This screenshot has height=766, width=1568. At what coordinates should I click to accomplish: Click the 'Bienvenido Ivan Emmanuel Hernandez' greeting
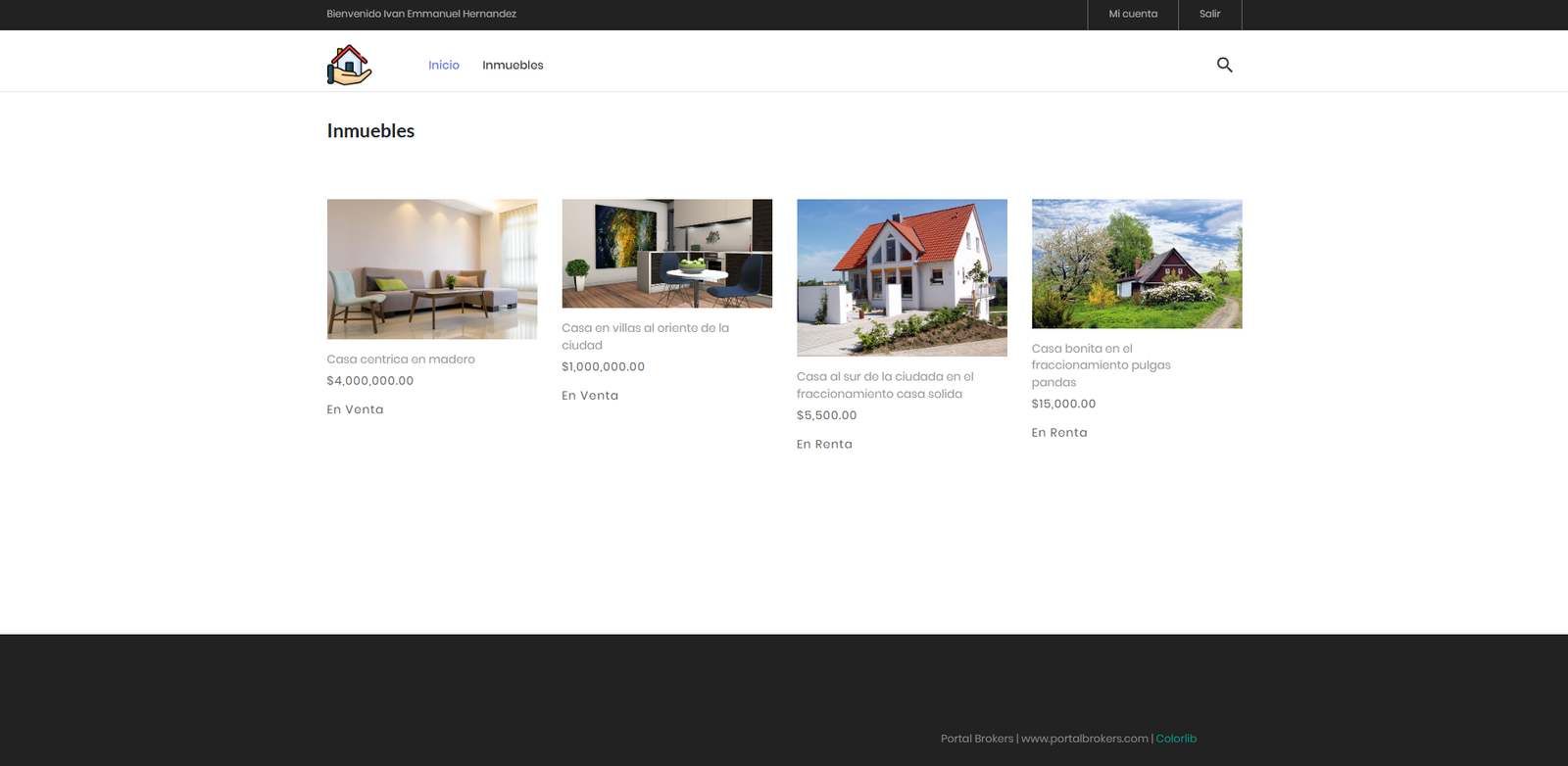(x=421, y=14)
